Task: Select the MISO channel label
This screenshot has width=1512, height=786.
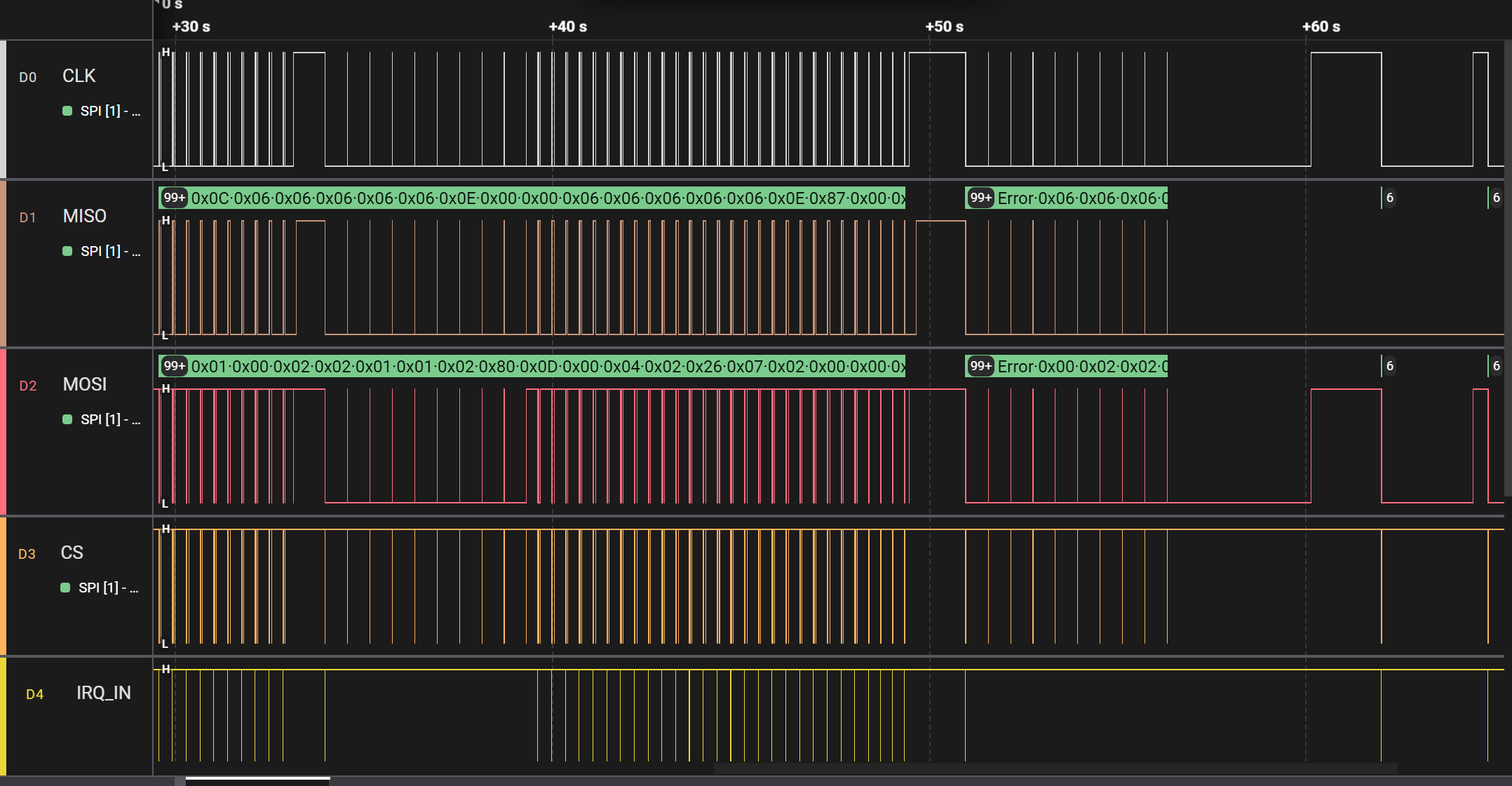Action: coord(84,216)
